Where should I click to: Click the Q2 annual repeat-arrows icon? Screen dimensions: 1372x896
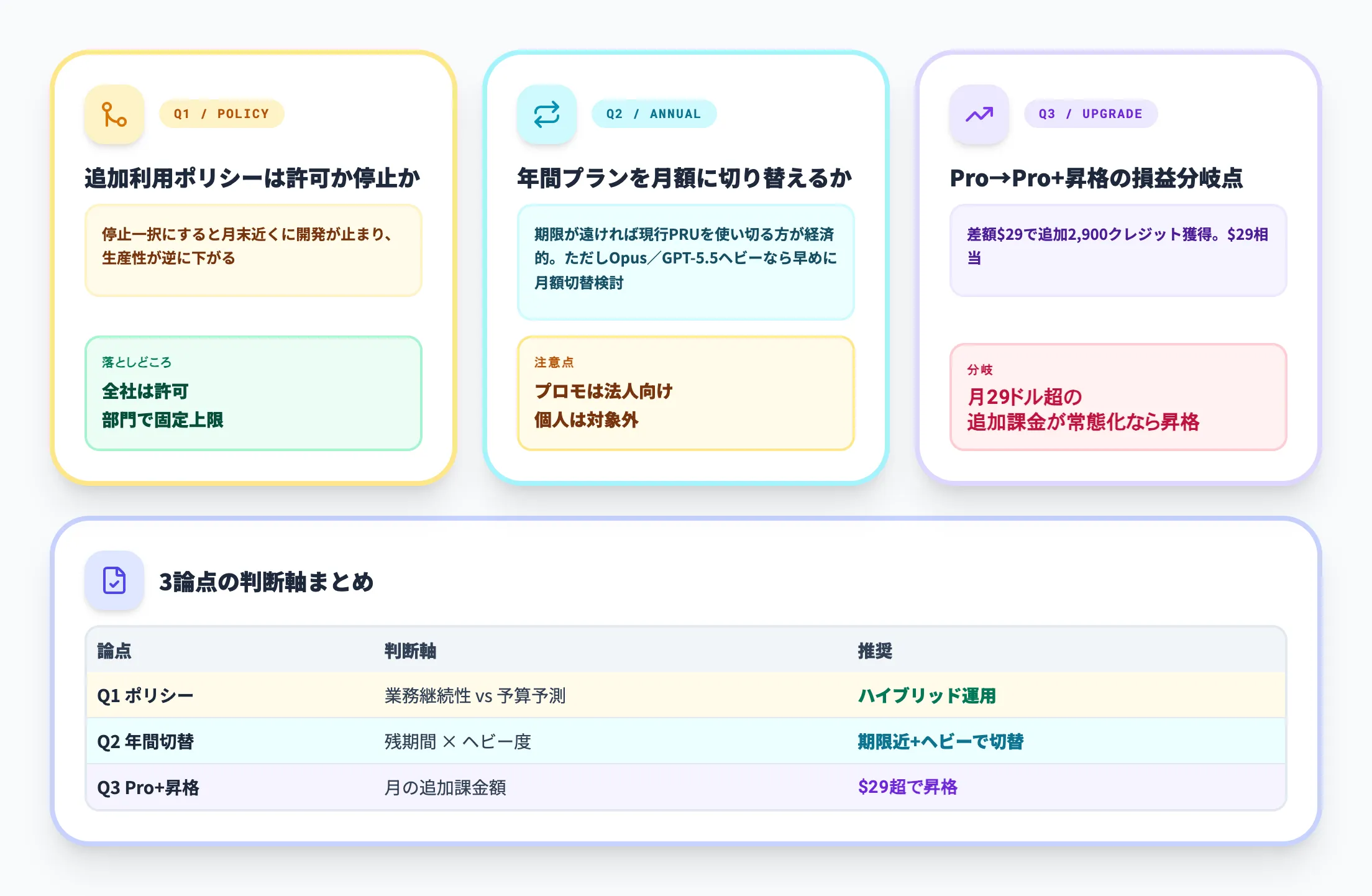point(547,114)
